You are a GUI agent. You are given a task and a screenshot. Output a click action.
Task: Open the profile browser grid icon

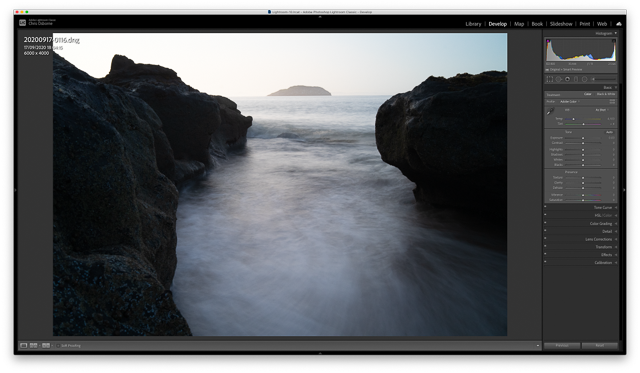point(612,102)
